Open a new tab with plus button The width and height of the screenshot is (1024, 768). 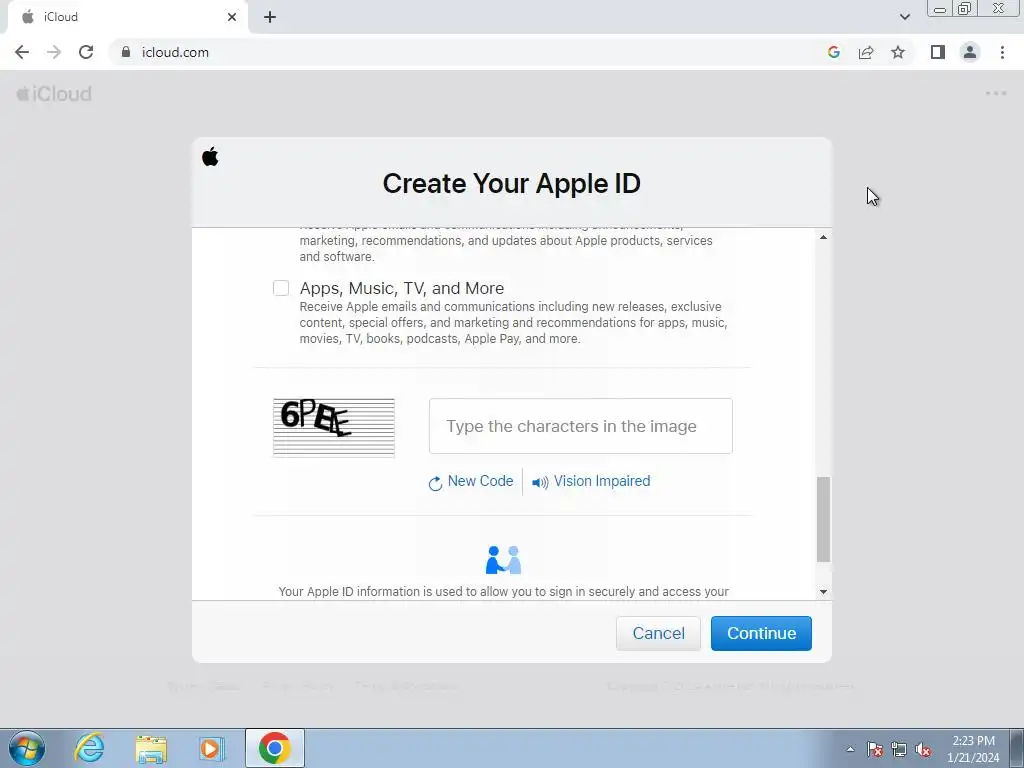pos(270,17)
